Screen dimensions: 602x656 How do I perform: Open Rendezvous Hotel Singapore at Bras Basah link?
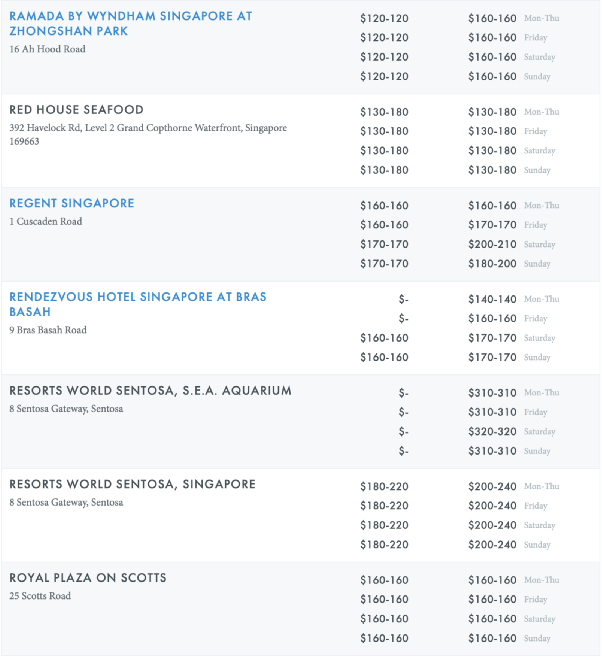click(137, 304)
